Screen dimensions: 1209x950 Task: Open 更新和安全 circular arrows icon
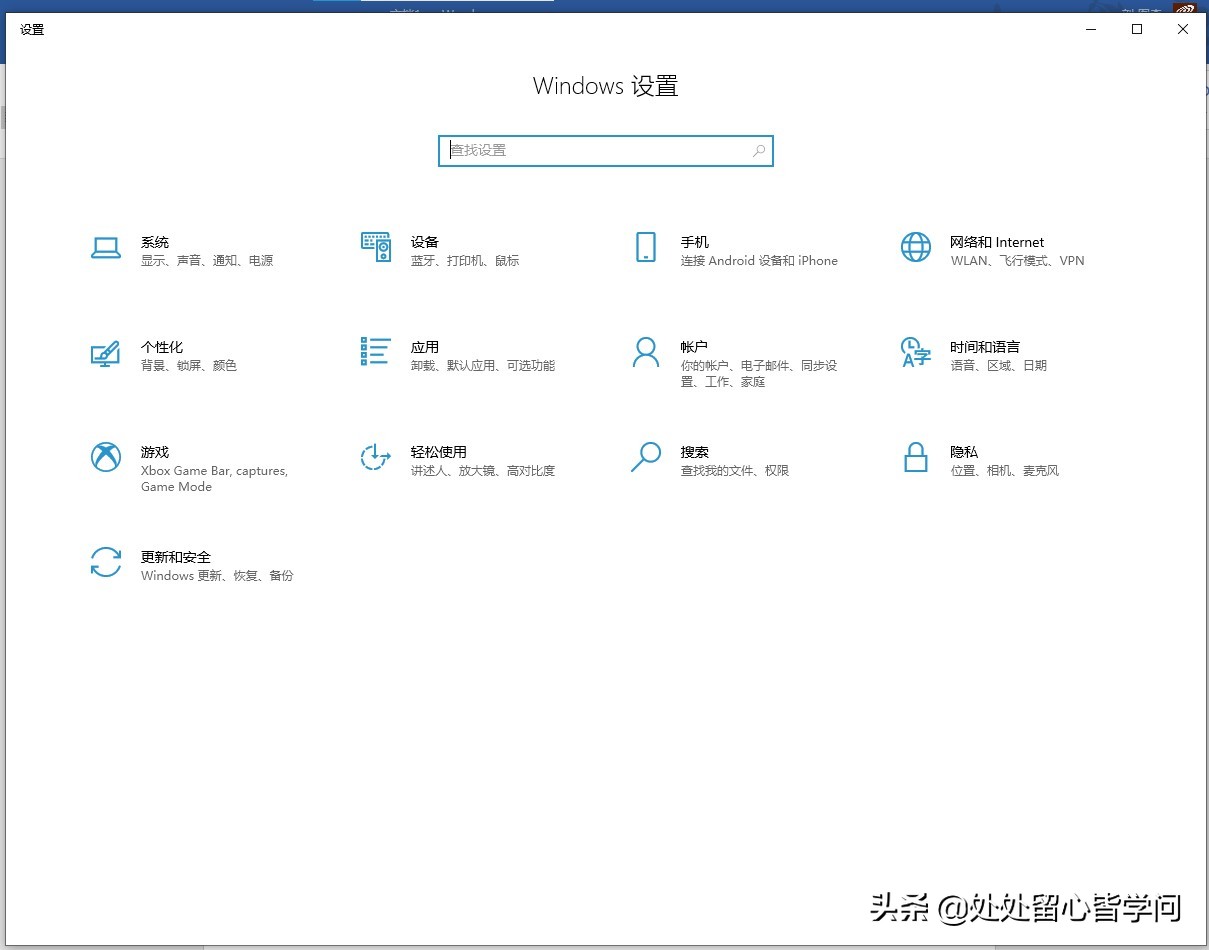(106, 563)
